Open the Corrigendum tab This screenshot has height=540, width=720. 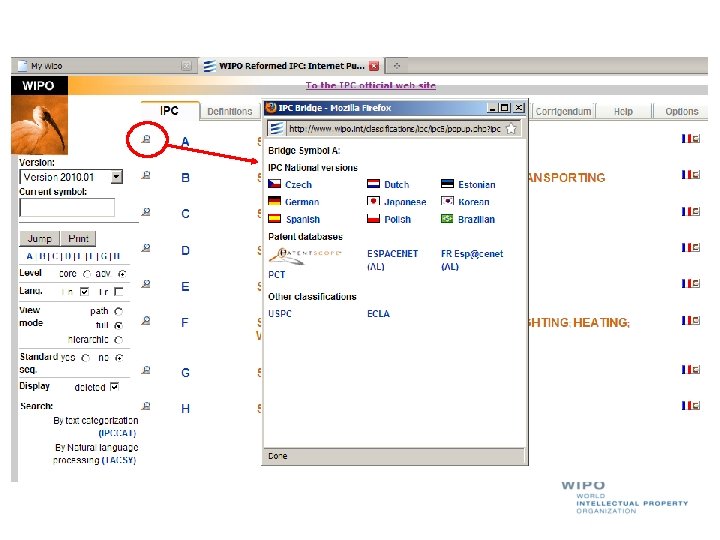pyautogui.click(x=563, y=112)
